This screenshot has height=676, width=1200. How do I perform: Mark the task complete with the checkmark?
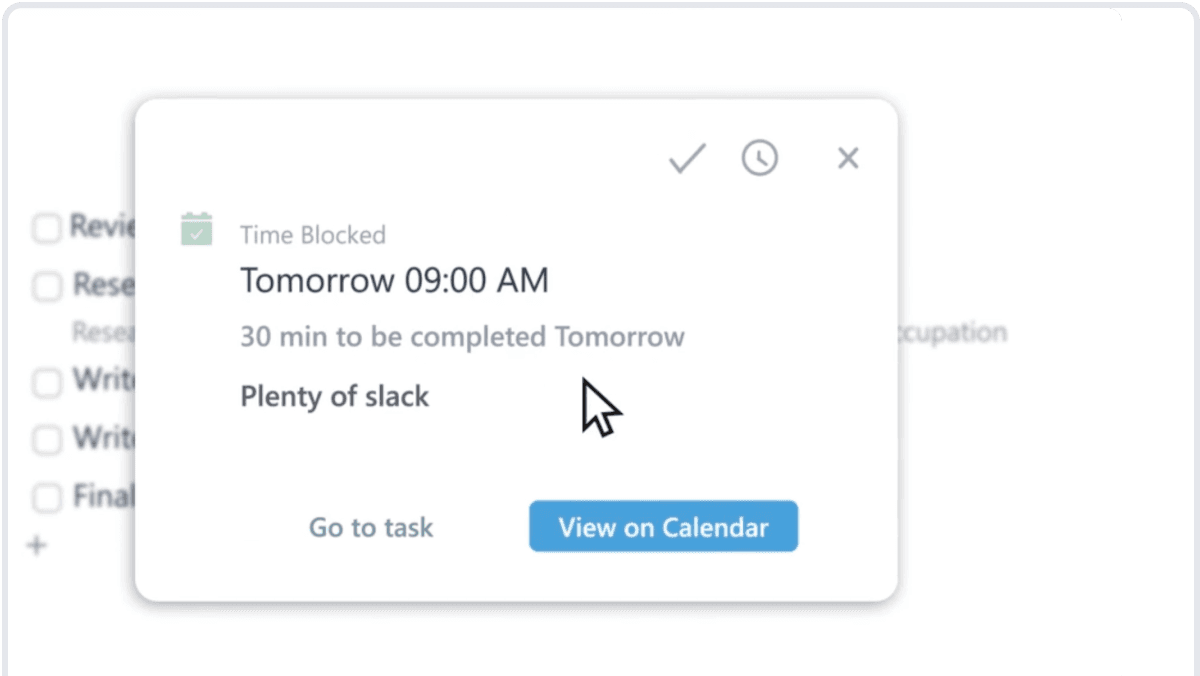pos(687,158)
